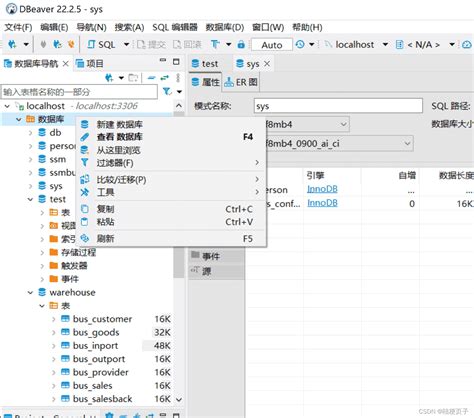Close the 数据库导航 panel tab
The width and height of the screenshot is (474, 418).
click(x=66, y=63)
